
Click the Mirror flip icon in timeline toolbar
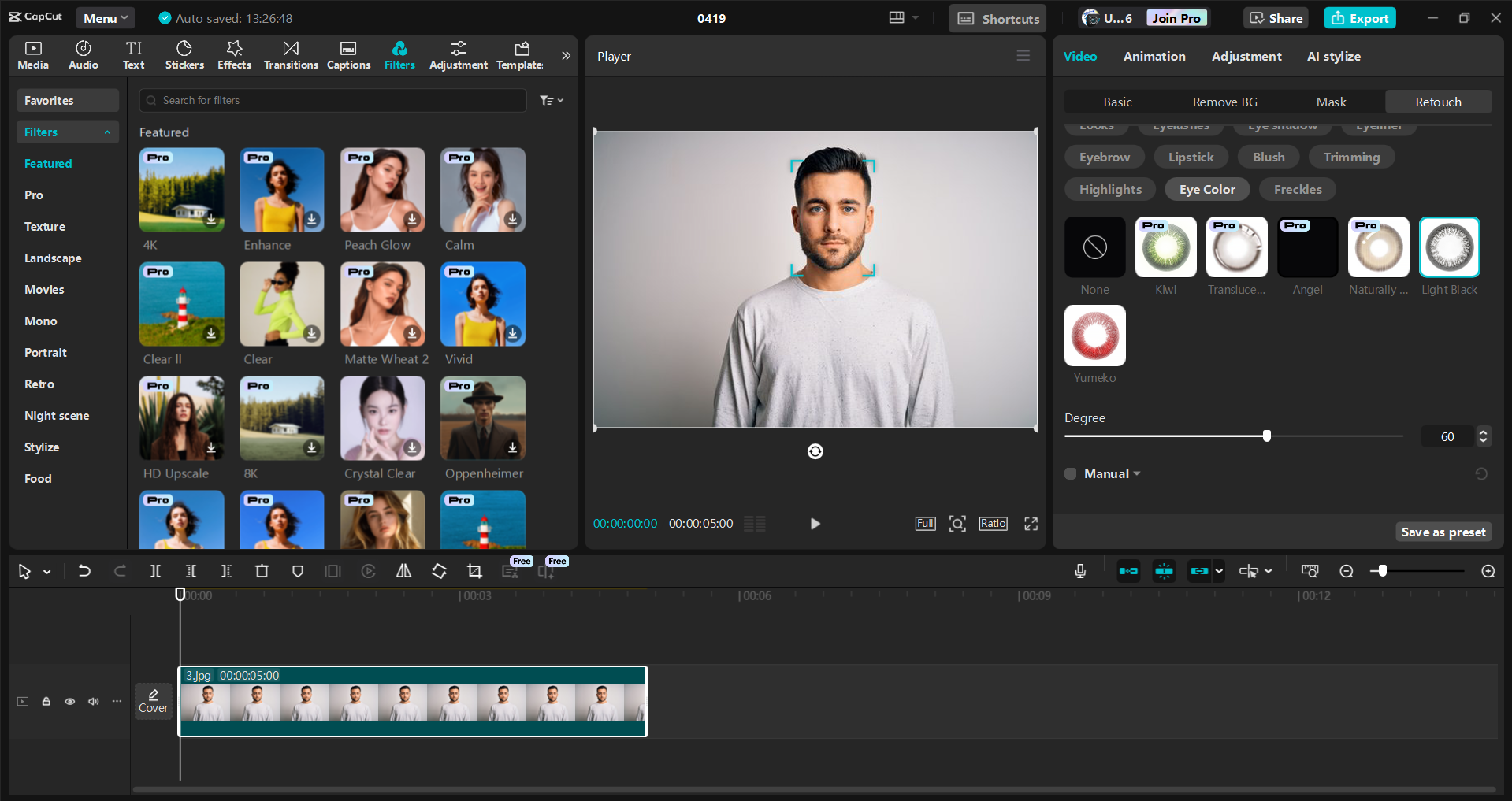point(403,571)
